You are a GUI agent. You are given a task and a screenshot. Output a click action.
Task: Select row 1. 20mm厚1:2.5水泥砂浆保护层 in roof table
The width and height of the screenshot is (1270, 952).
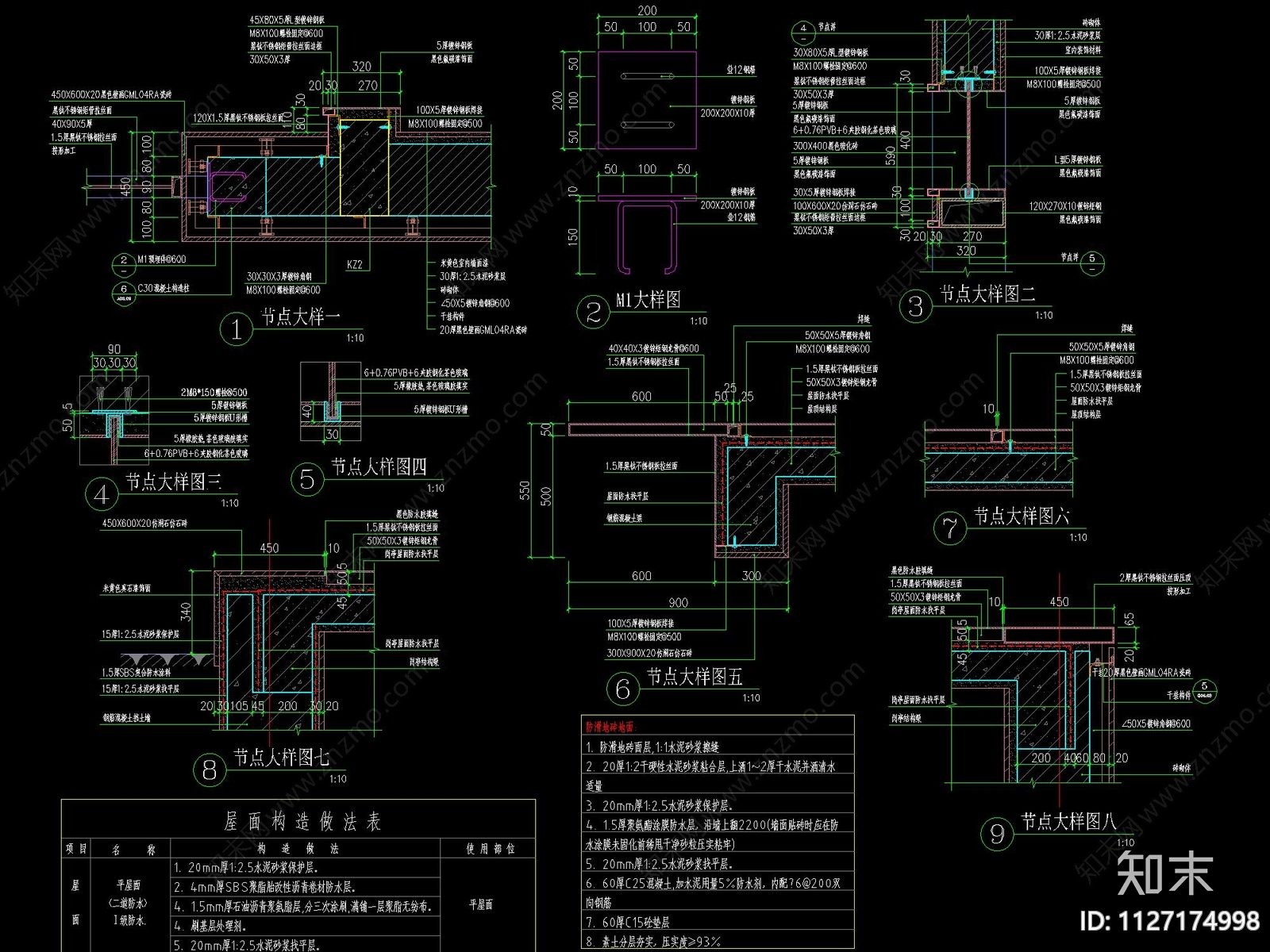click(x=246, y=868)
